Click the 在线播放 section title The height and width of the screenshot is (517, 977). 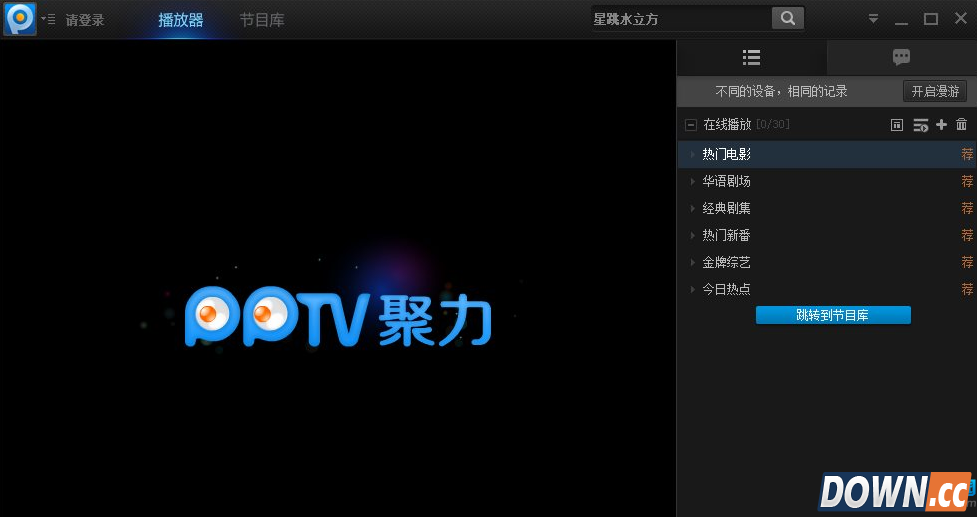(x=727, y=125)
